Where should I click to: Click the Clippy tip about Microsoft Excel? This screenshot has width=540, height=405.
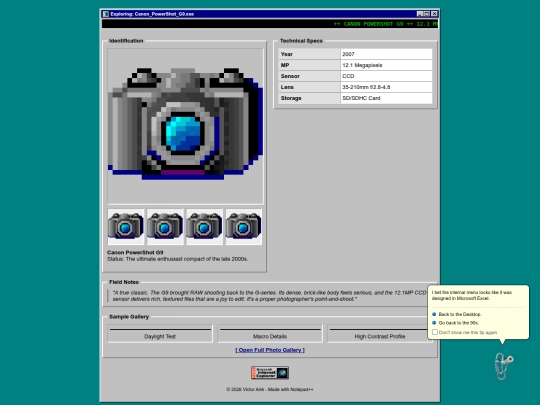471,295
